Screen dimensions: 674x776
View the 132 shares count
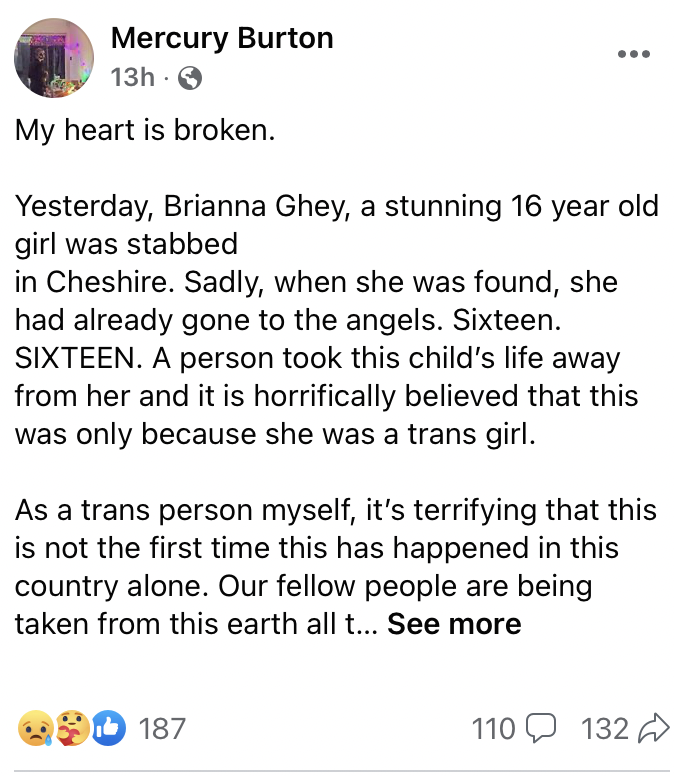604,728
